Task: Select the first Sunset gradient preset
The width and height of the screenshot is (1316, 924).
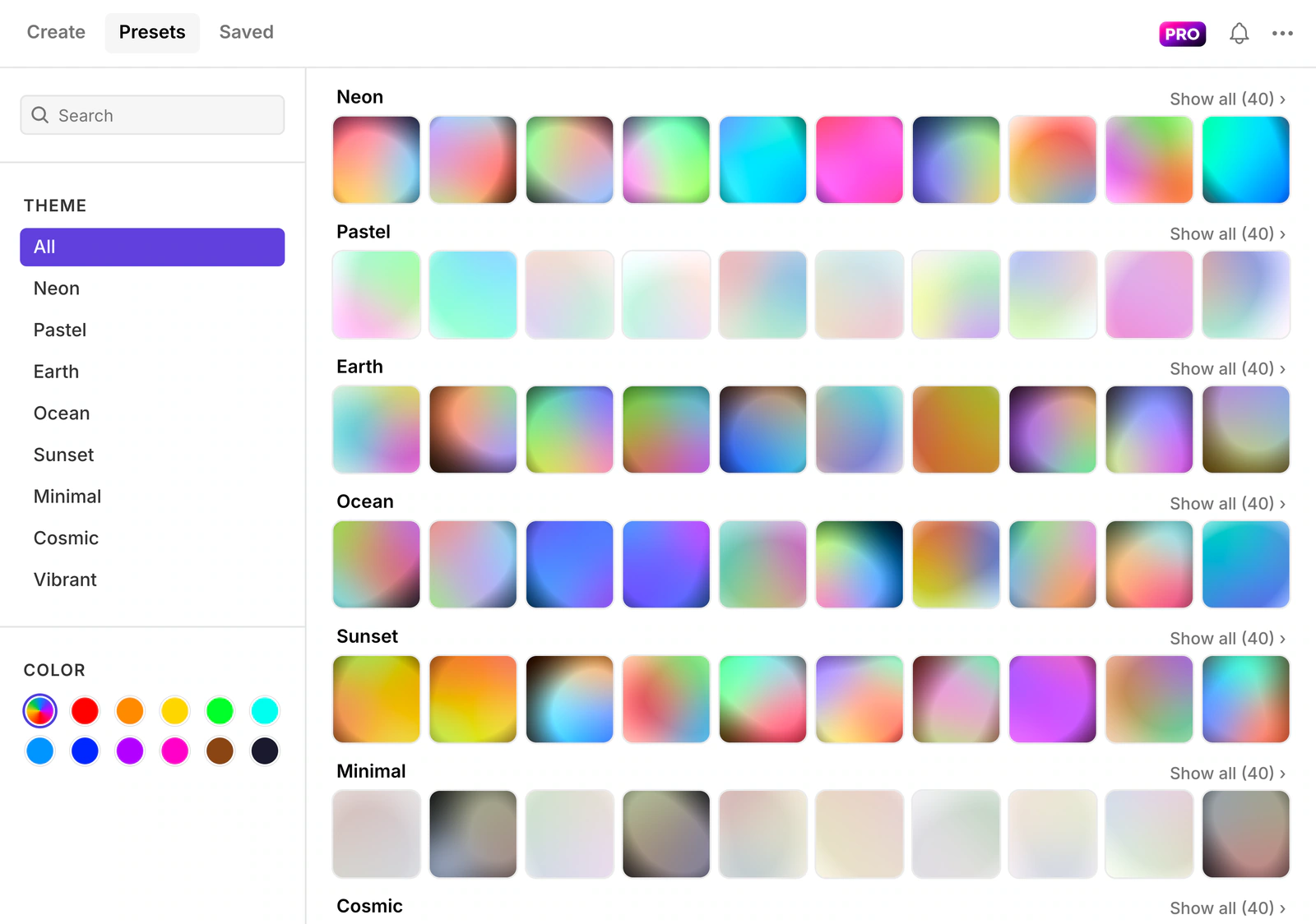Action: point(377,699)
